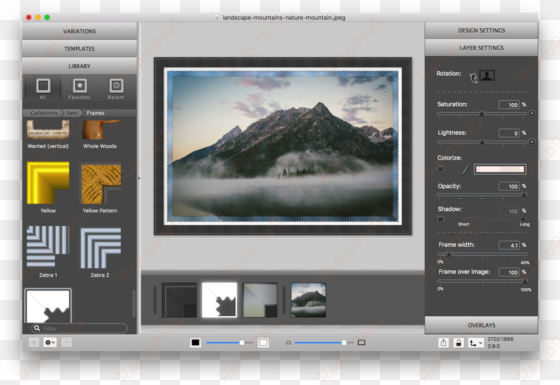Select the gray gradient frame layer
The width and height of the screenshot is (560, 385).
tap(260, 300)
